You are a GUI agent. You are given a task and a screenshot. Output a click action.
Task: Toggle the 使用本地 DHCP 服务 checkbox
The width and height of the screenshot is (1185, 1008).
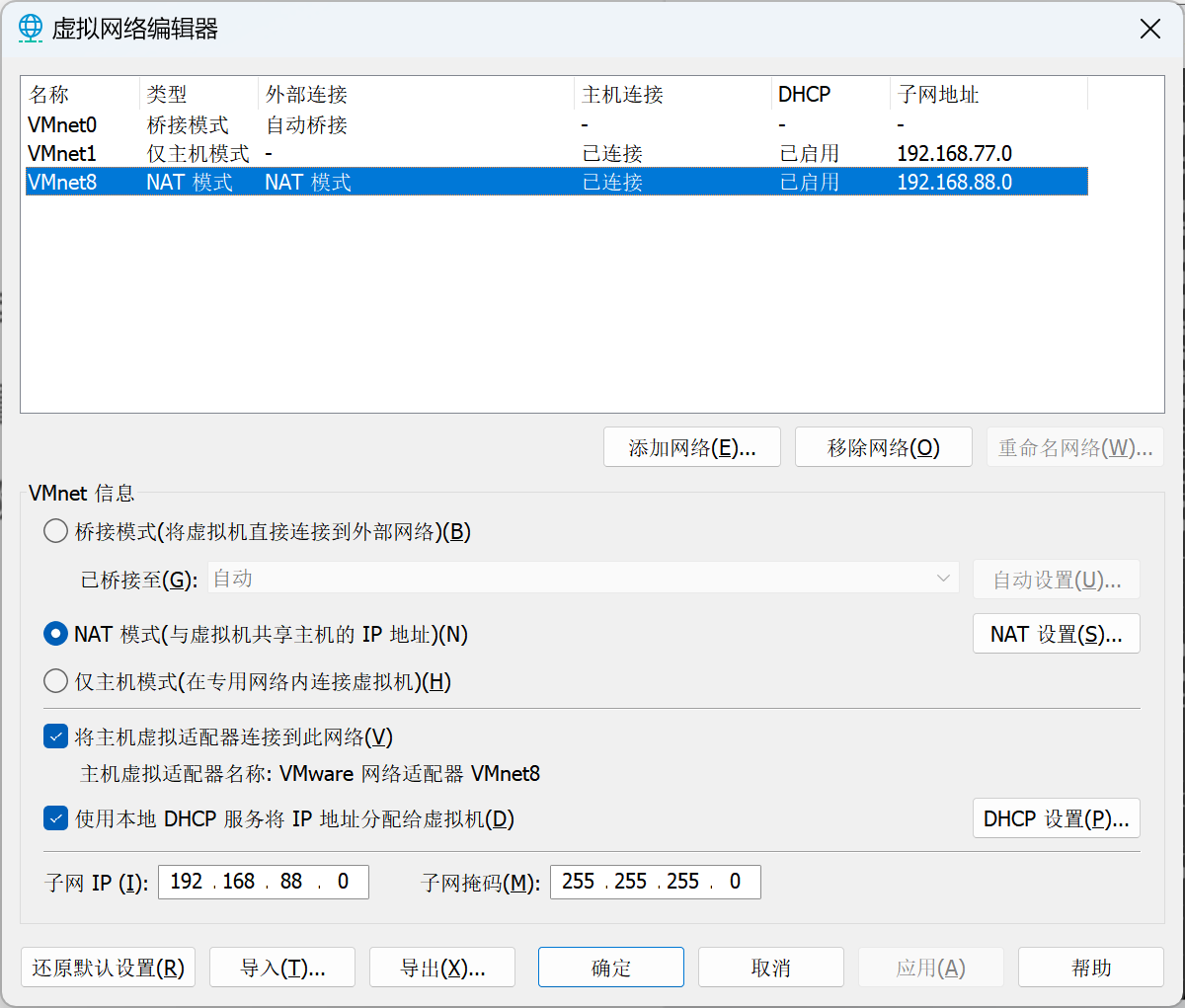pyautogui.click(x=56, y=819)
